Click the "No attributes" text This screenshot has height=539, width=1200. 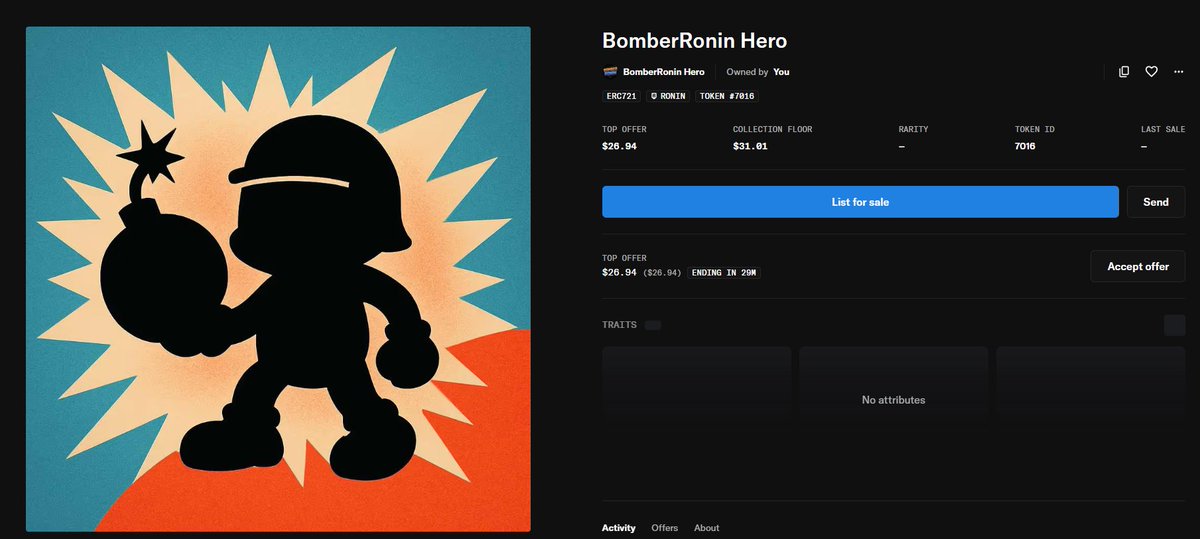tap(893, 400)
